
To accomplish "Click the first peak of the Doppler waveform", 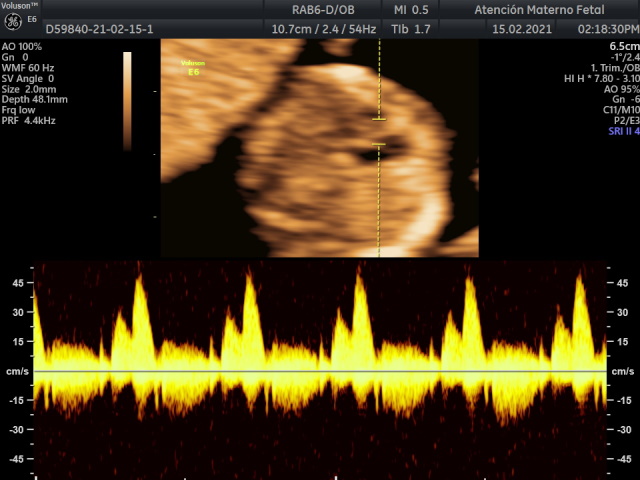I will point(139,285).
